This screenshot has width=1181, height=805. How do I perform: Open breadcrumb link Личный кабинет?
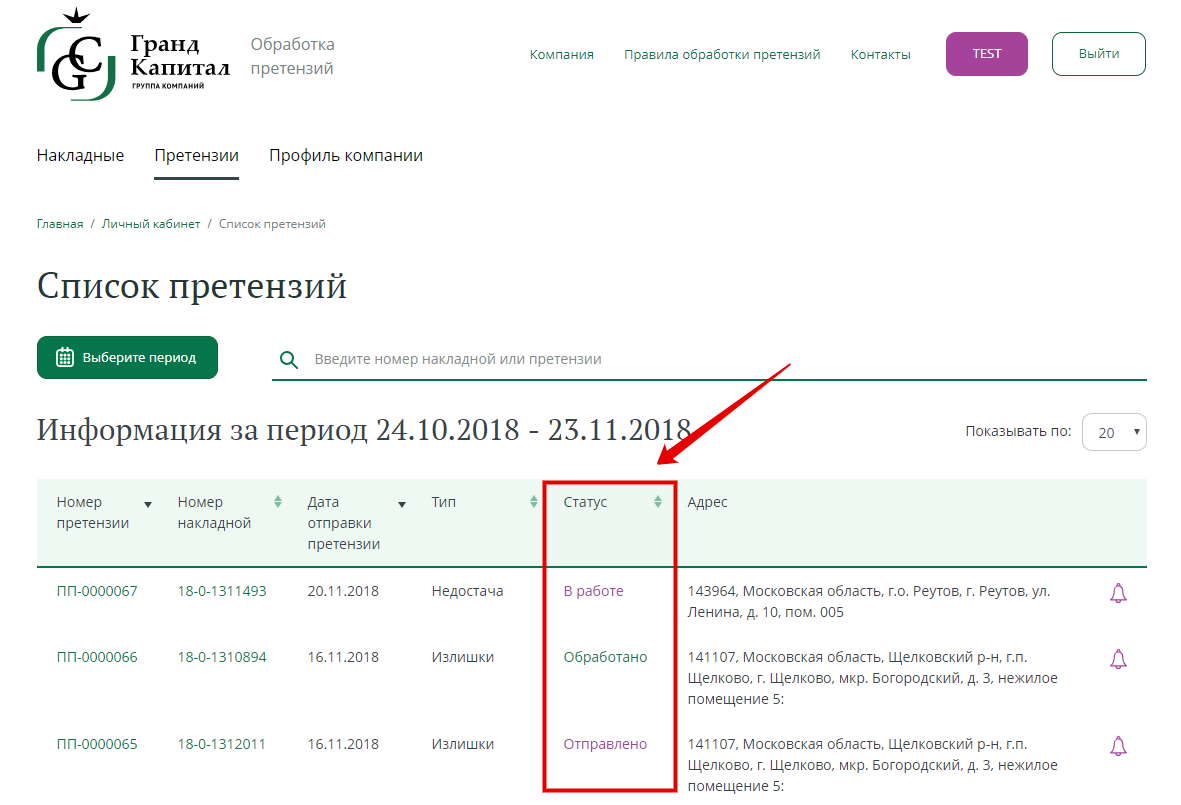tap(151, 224)
